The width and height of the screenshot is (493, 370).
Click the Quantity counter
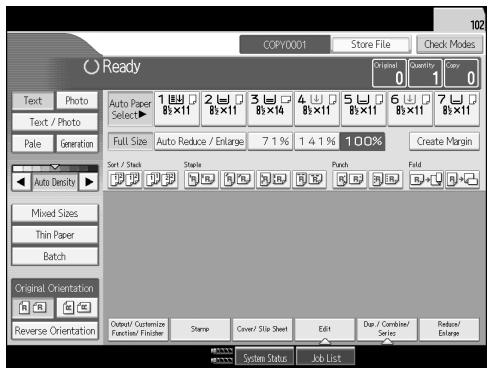425,73
